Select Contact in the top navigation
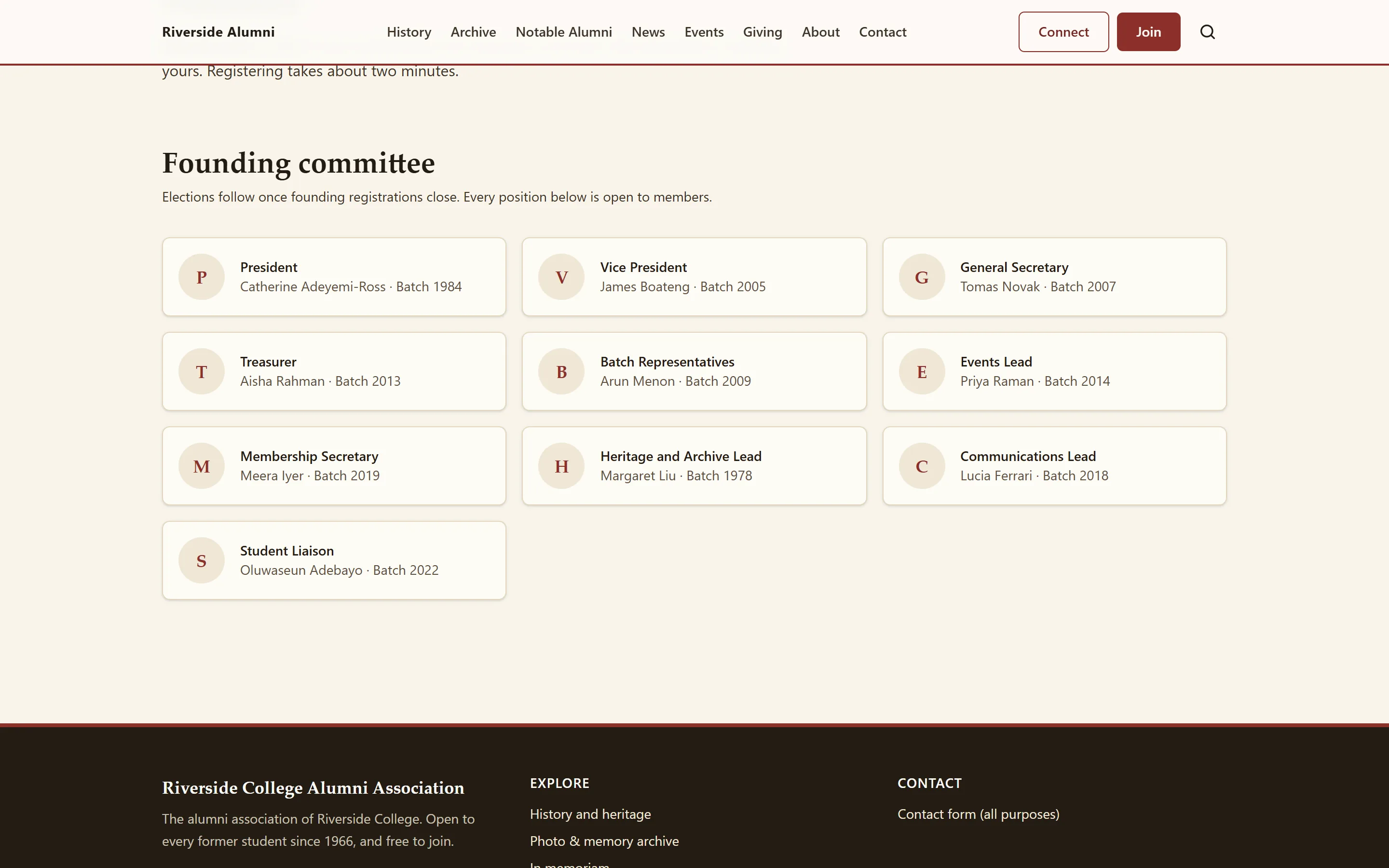 (x=882, y=32)
